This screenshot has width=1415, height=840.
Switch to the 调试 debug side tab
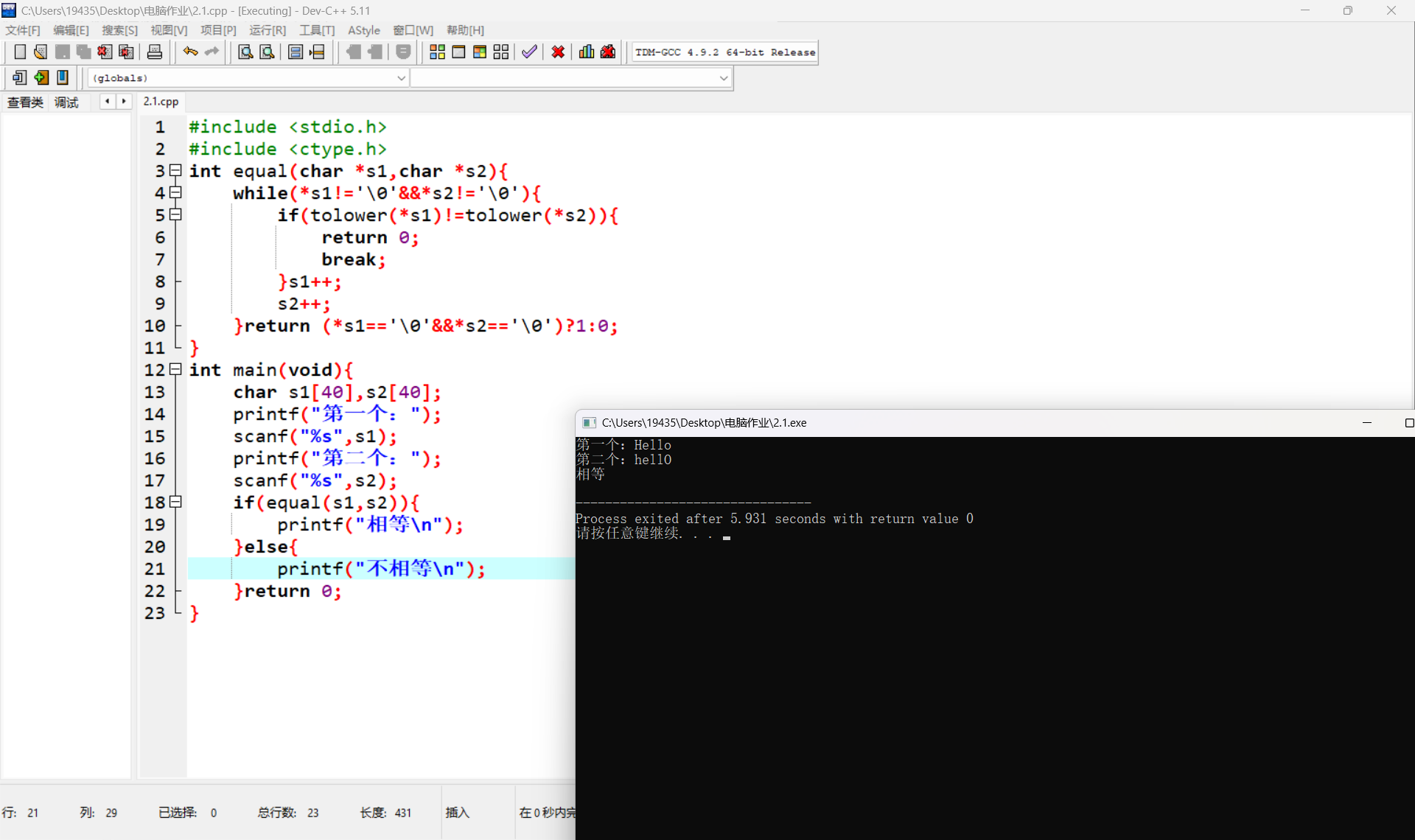[x=66, y=102]
